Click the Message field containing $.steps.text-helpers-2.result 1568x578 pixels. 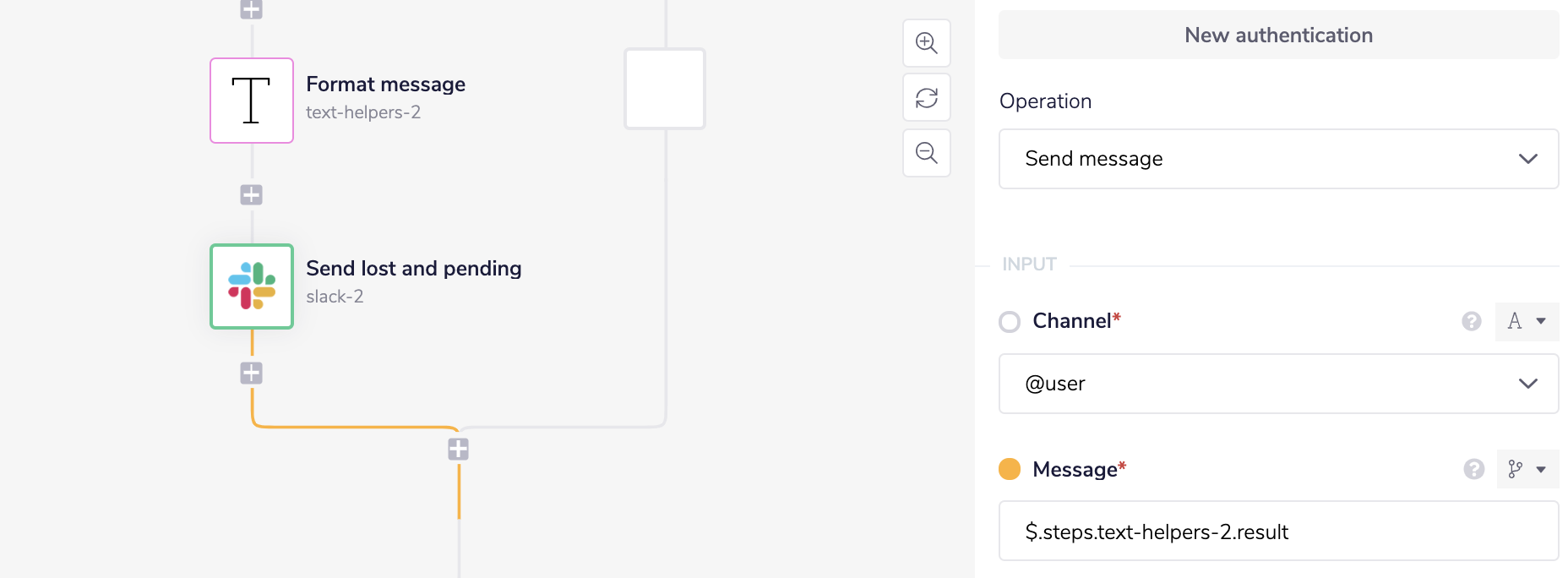coord(1278,531)
